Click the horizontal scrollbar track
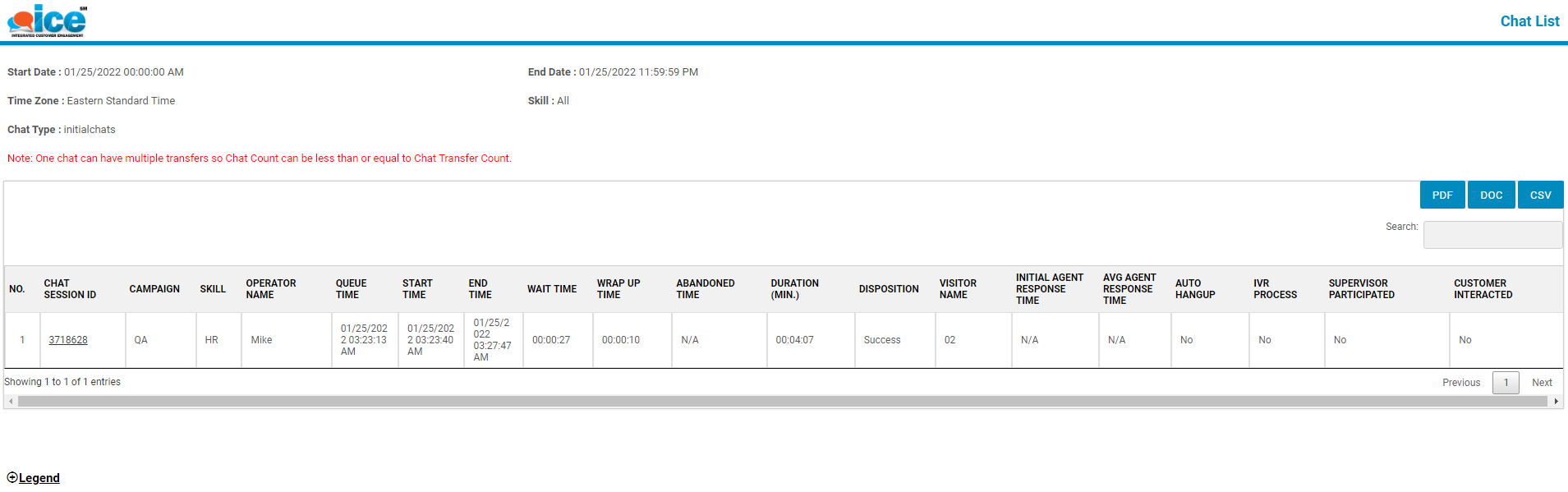The height and width of the screenshot is (492, 1568). (780, 402)
